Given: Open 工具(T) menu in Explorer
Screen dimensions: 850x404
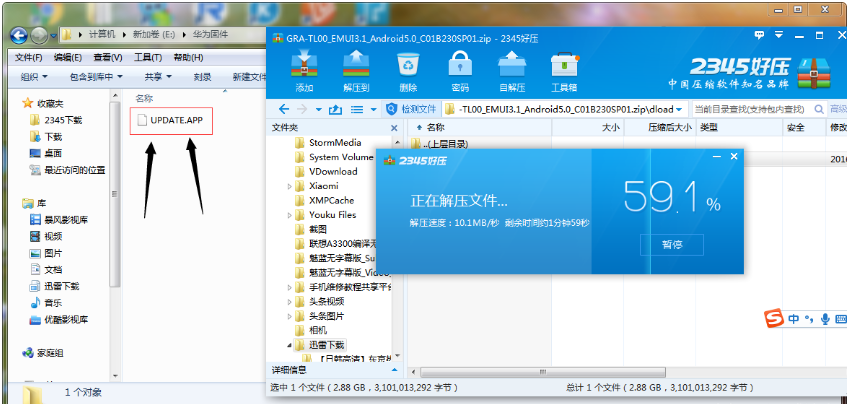Looking at the screenshot, I should [x=148, y=57].
